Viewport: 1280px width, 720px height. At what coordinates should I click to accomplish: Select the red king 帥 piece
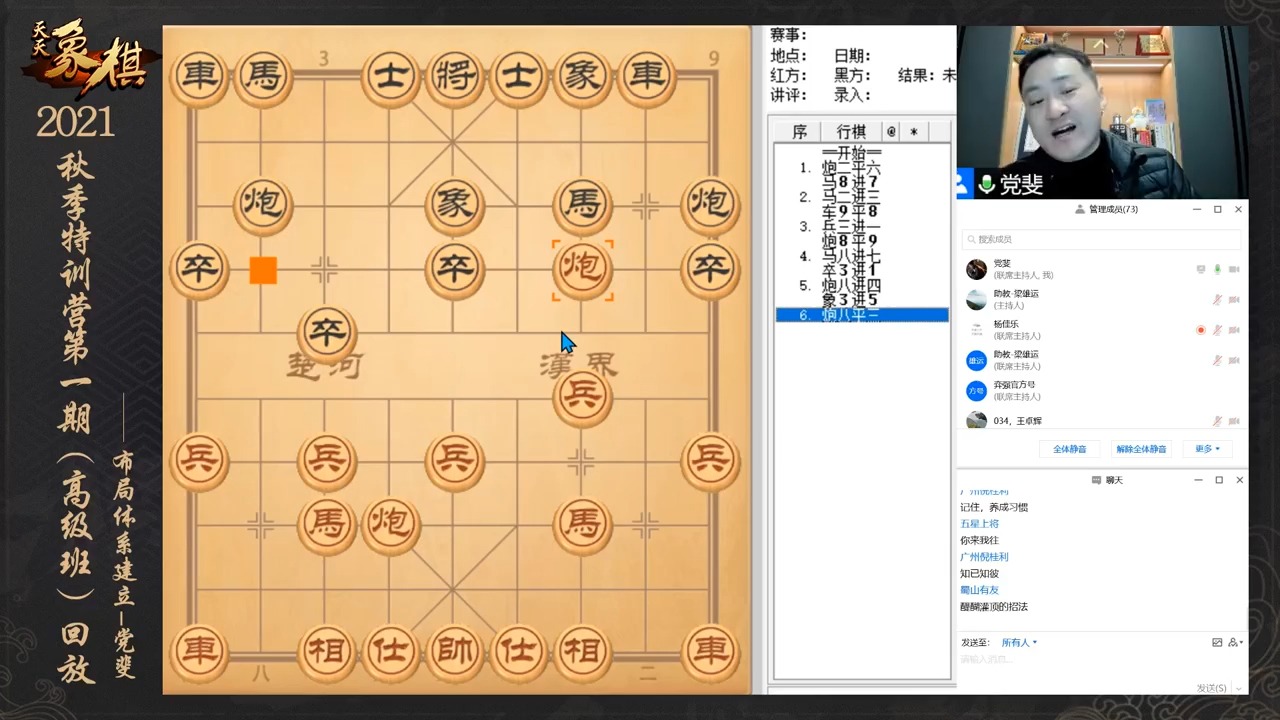click(454, 652)
